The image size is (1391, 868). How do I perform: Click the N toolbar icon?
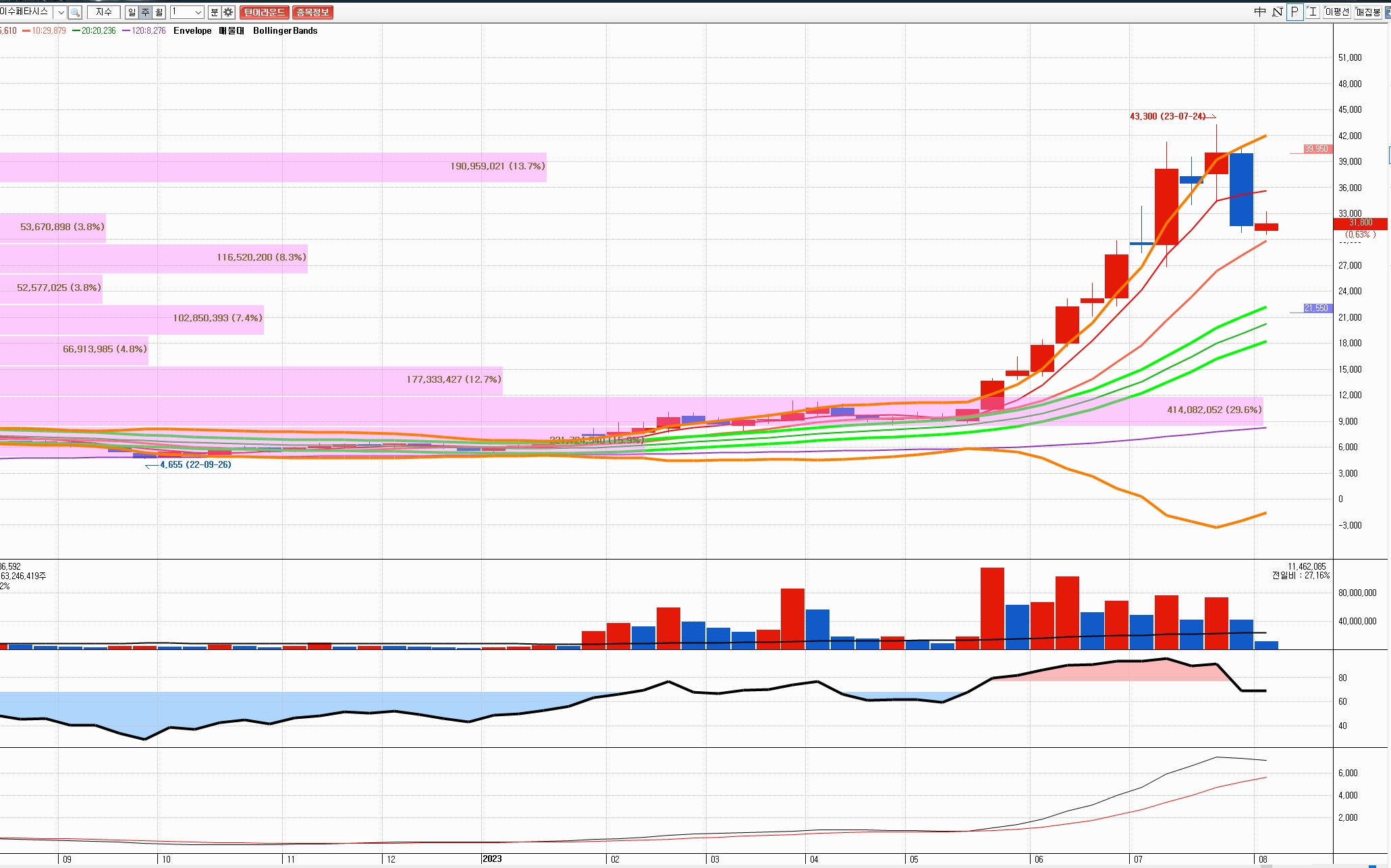click(1277, 12)
